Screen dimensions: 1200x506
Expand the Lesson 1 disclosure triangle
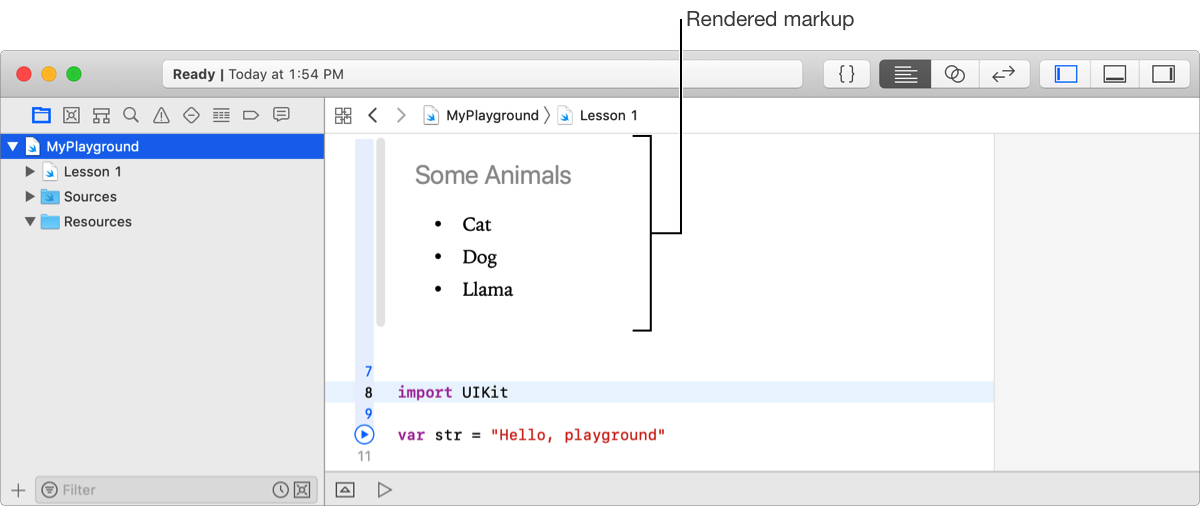tap(30, 171)
